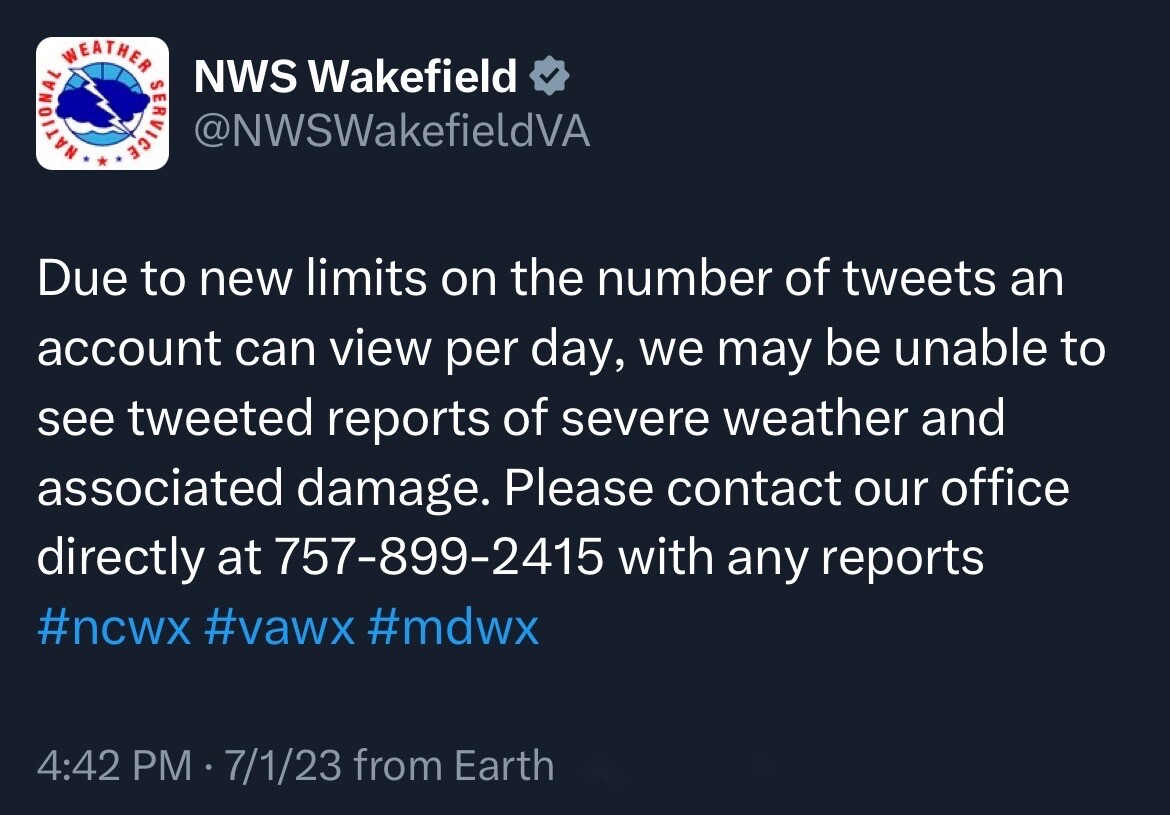1170x815 pixels.
Task: Click the 'from Earth' location label
Action: click(x=454, y=766)
